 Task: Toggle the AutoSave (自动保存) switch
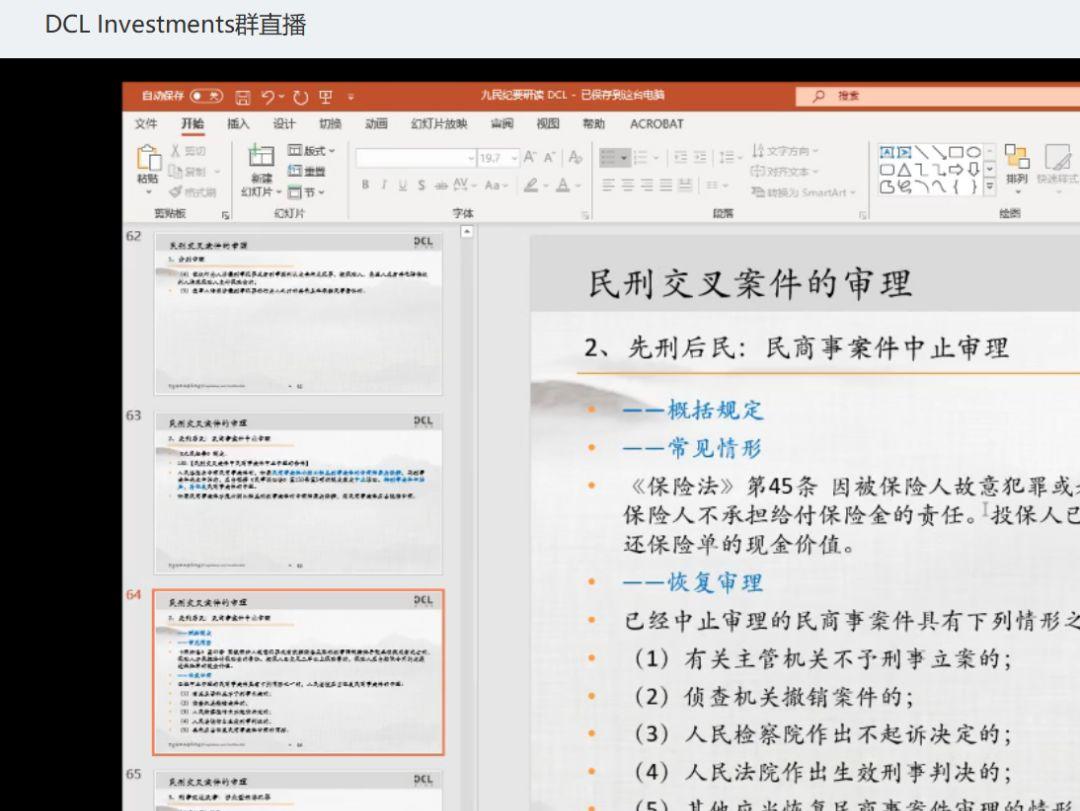click(x=207, y=96)
